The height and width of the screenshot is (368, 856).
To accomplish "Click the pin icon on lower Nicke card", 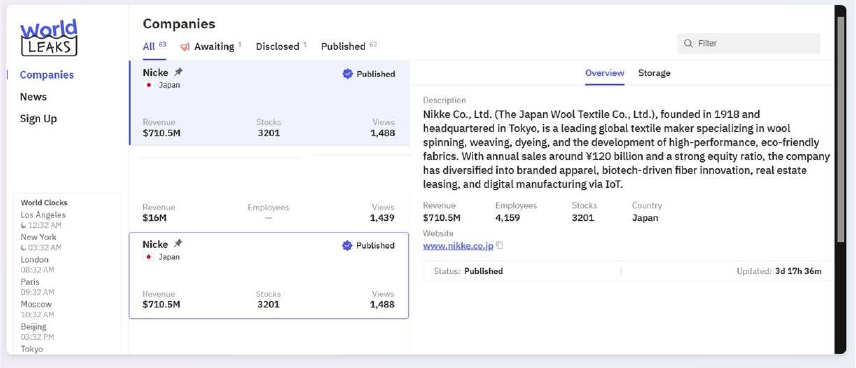I will 178,244.
